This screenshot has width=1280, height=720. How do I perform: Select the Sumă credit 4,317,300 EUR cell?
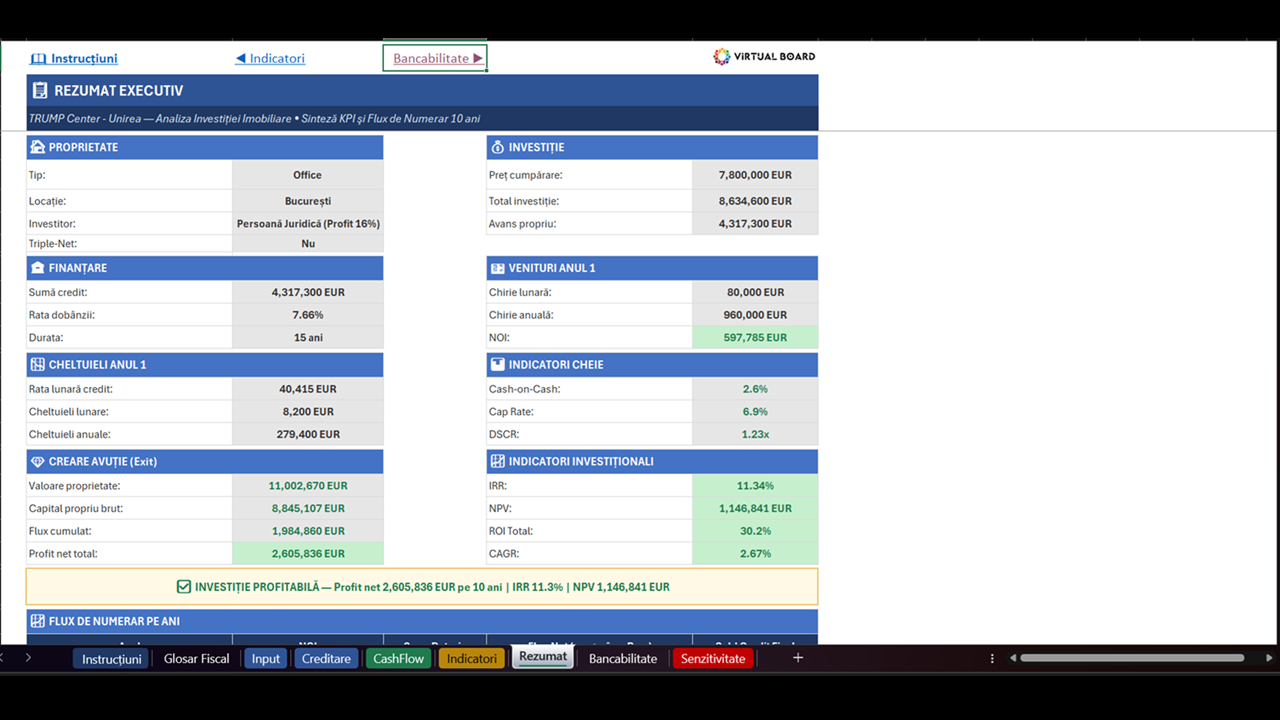pyautogui.click(x=308, y=293)
